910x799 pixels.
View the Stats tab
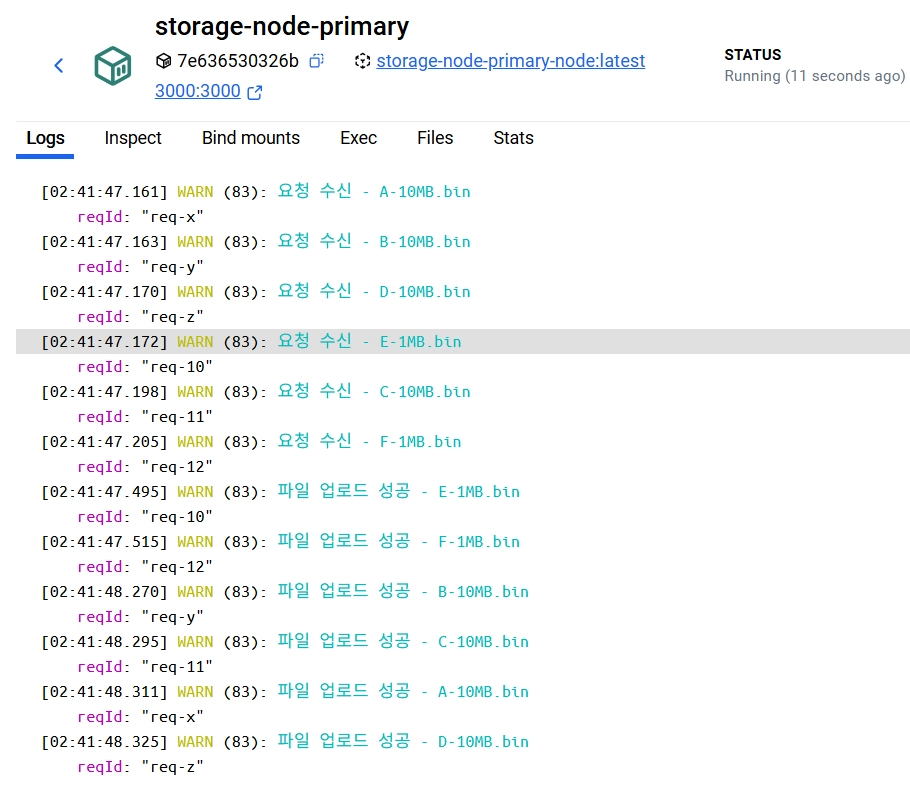(513, 138)
